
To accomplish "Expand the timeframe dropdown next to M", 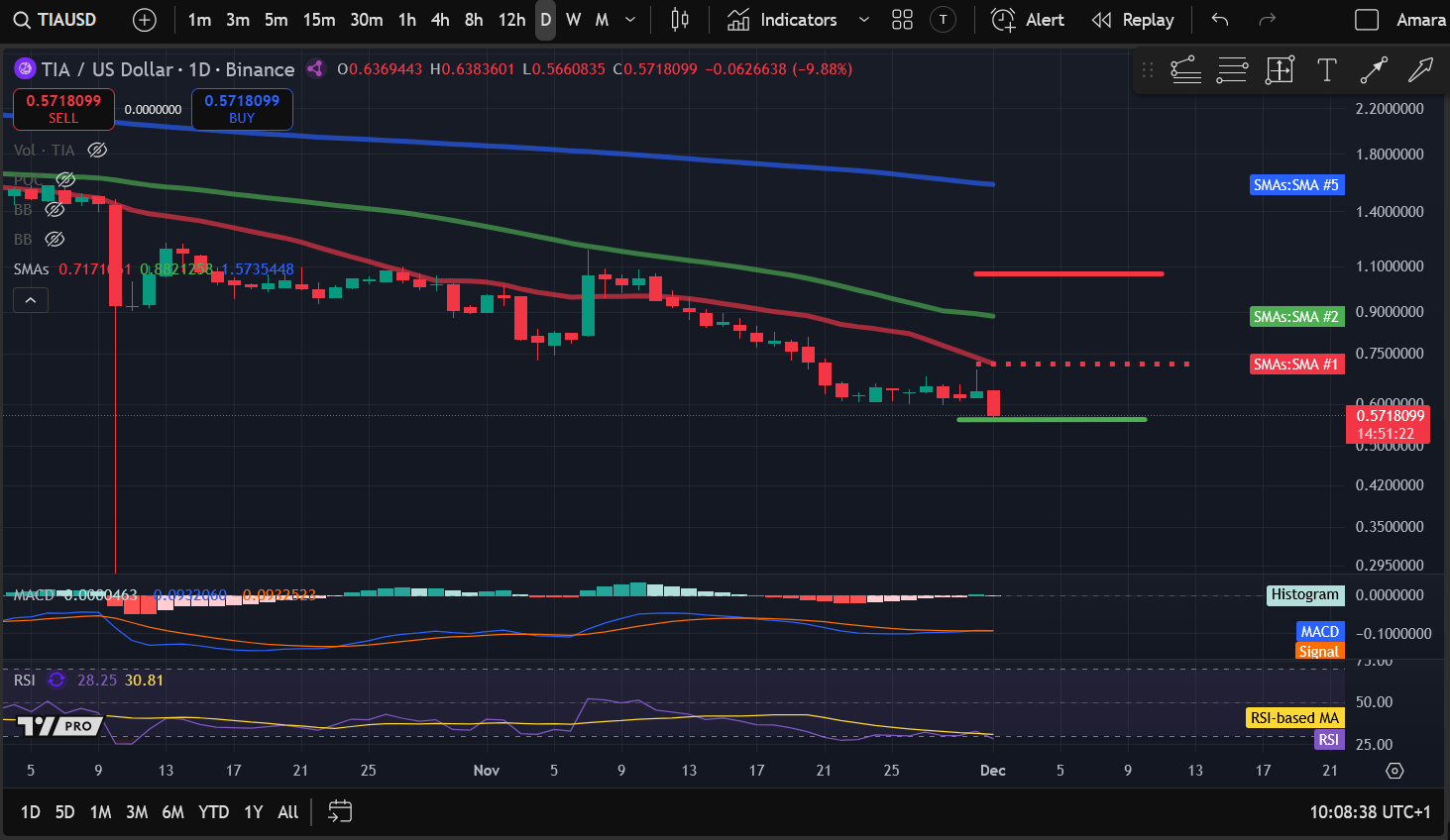I will tap(628, 19).
